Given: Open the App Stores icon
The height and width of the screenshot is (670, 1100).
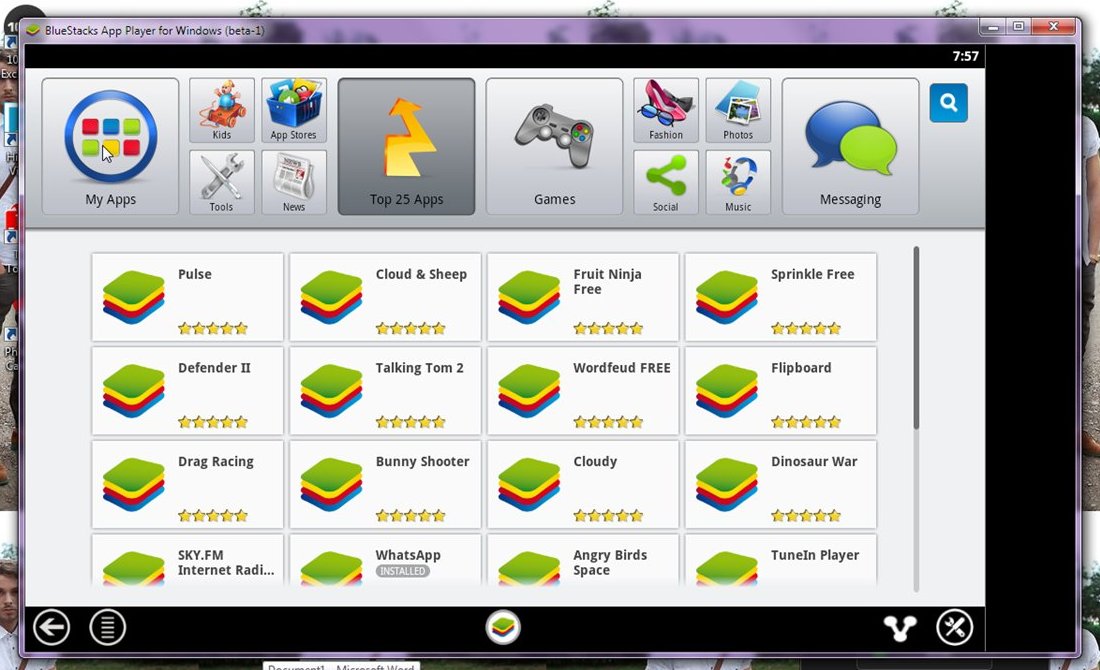Looking at the screenshot, I should (x=293, y=110).
